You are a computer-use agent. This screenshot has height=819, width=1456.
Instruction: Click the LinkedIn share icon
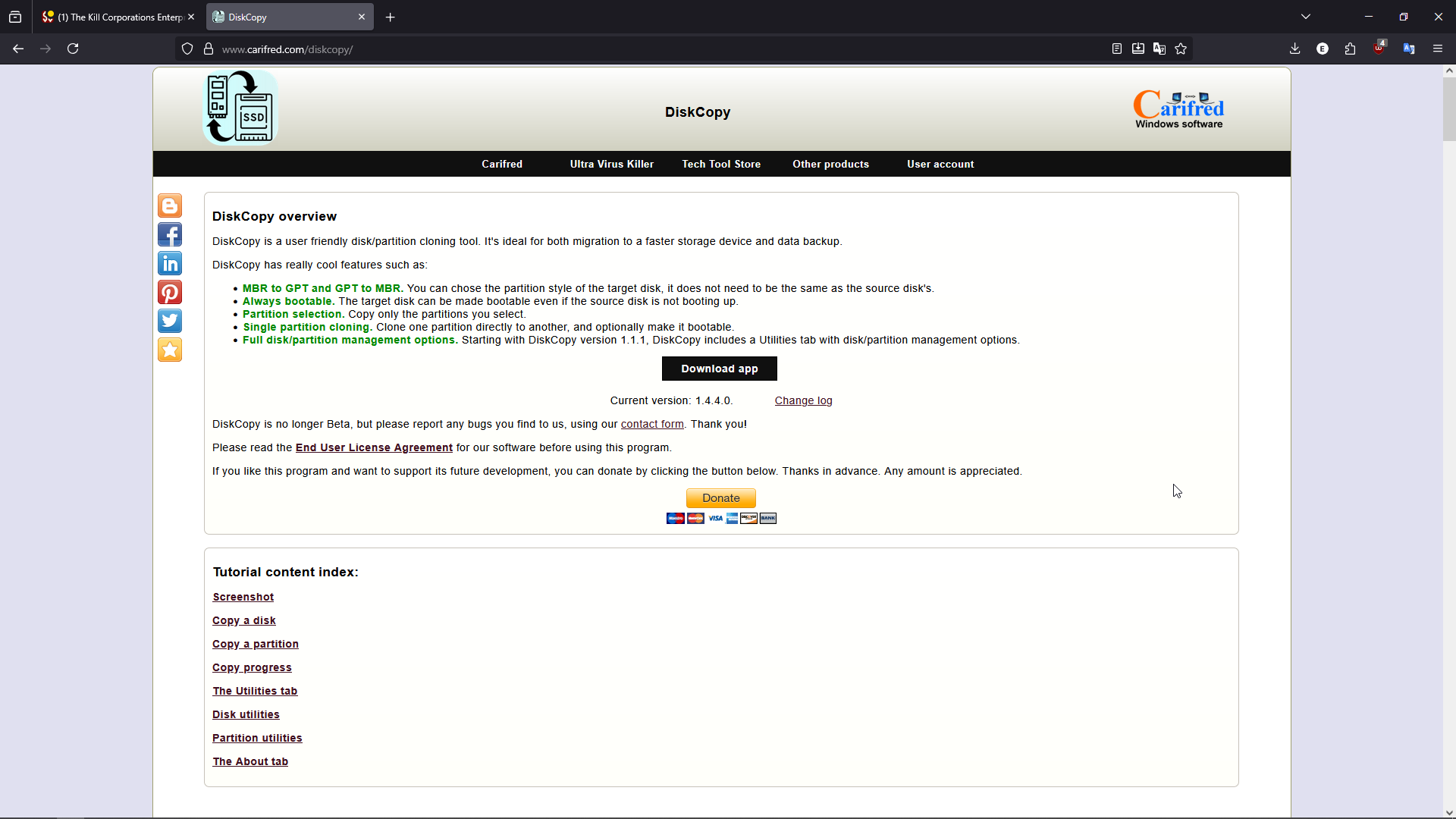pos(170,264)
